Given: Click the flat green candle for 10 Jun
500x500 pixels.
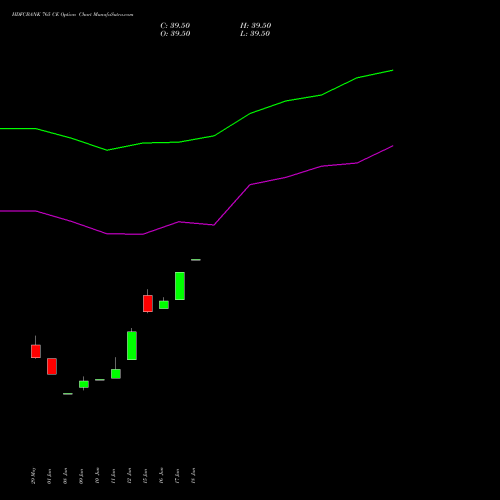Looking at the screenshot, I should pos(100,380).
